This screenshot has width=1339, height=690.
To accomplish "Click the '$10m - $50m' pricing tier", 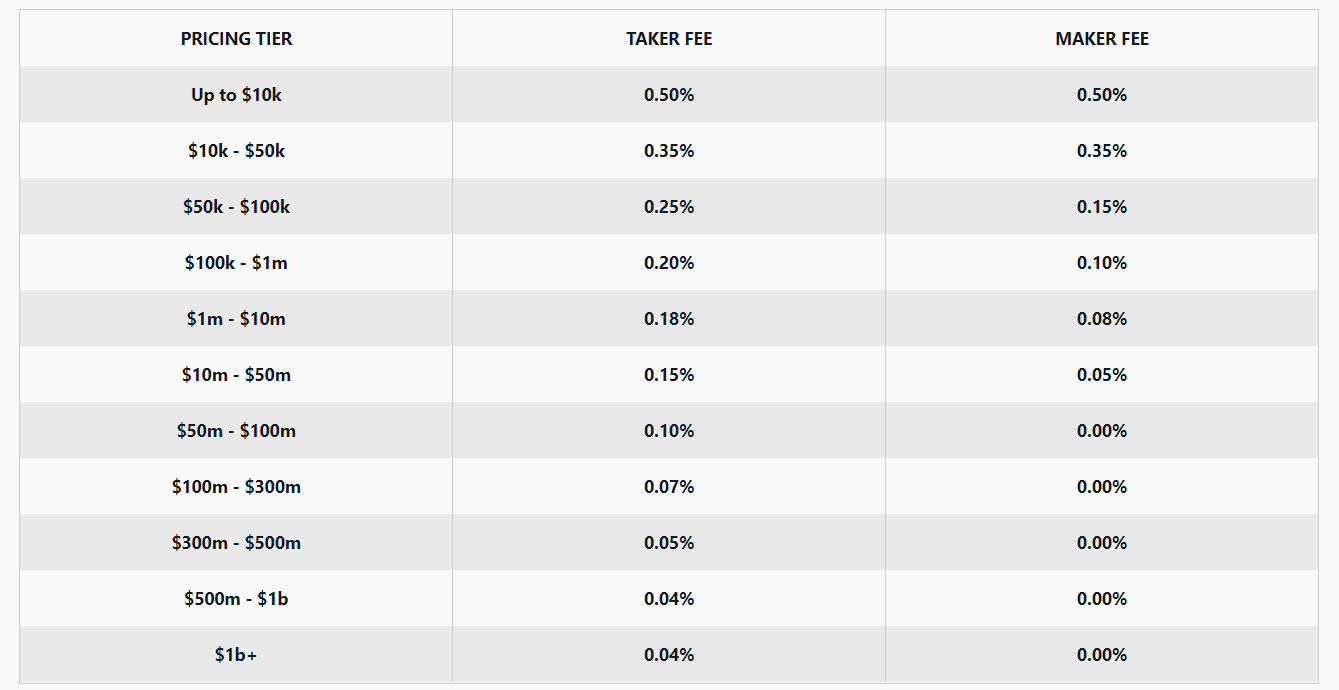I will 236,375.
